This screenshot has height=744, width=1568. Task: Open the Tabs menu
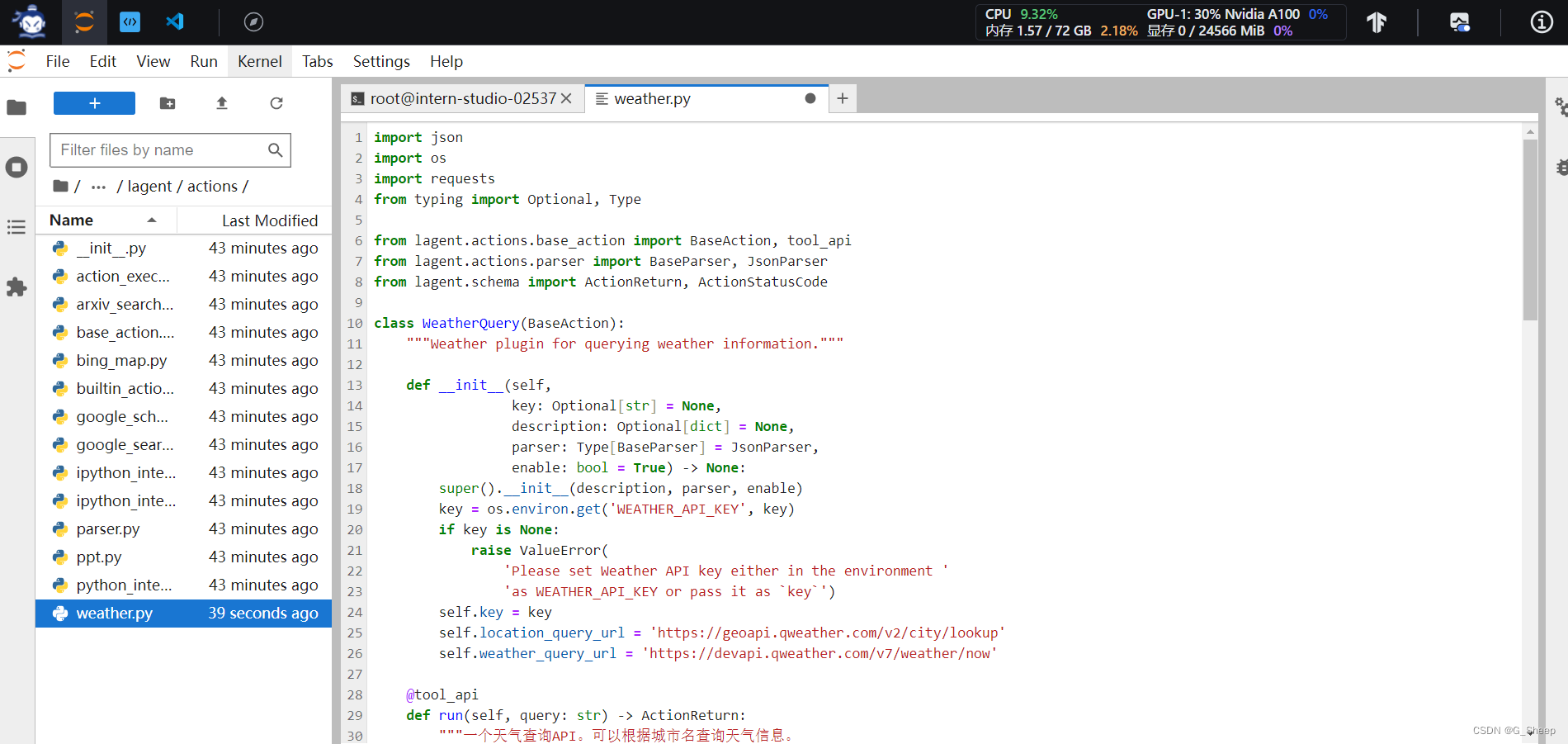tap(318, 62)
